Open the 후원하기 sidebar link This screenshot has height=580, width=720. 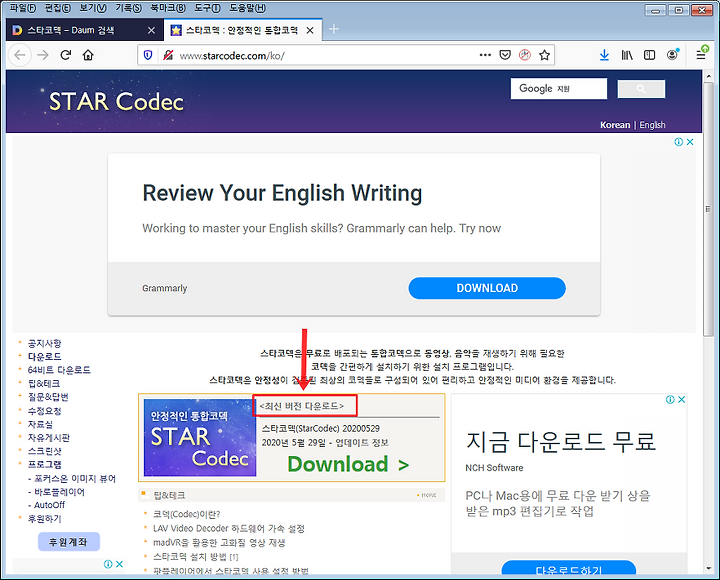(45, 518)
